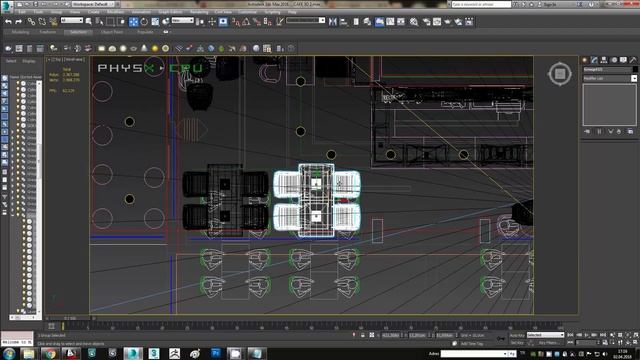Click the Add Time Tag label
640x360 pixels.
472,344
